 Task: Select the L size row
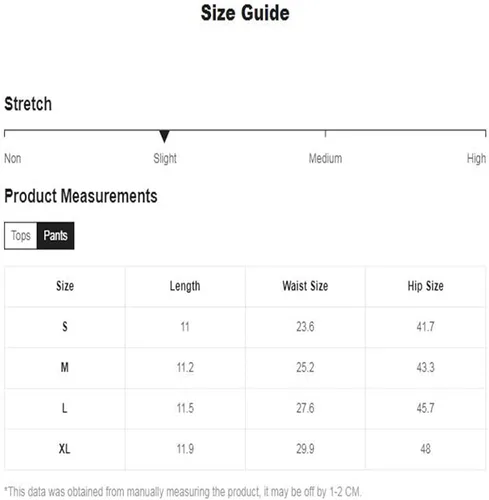coord(245,408)
